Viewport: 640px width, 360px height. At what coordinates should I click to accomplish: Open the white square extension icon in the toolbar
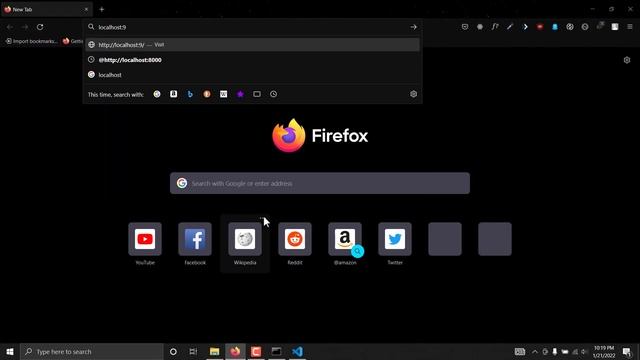[x=615, y=27]
